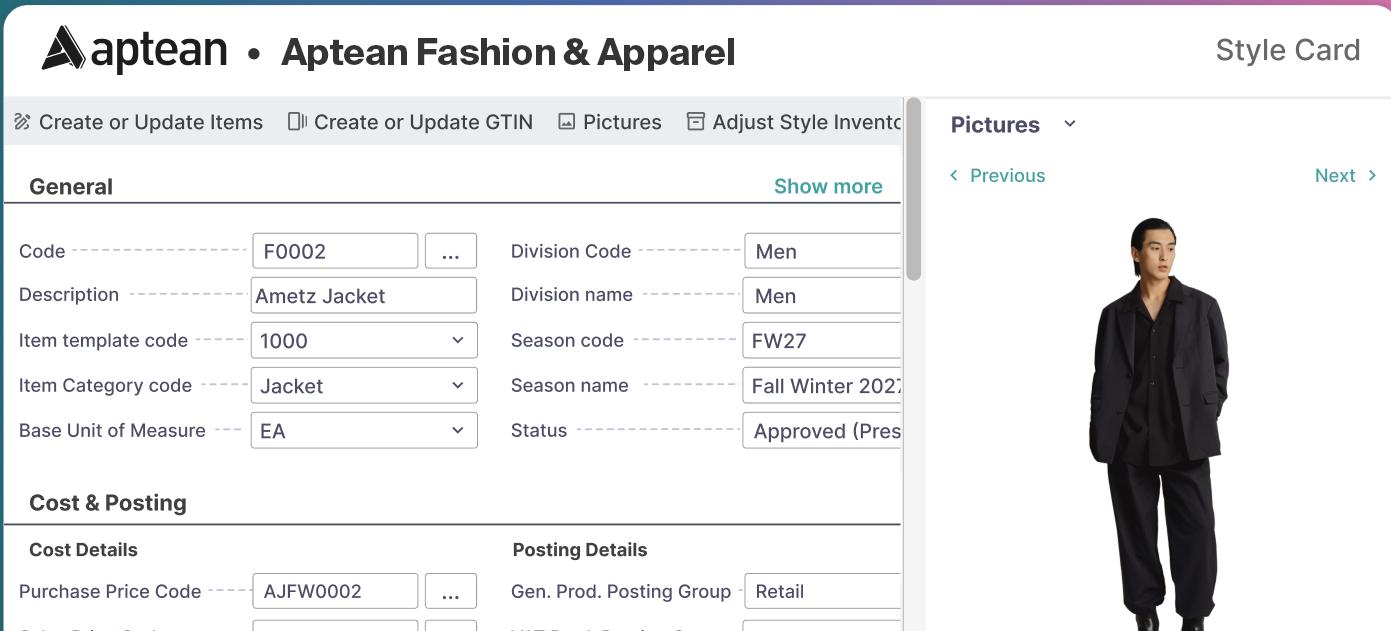This screenshot has height=631, width=1391.
Task: Open the Item Category code dropdown
Action: point(457,385)
